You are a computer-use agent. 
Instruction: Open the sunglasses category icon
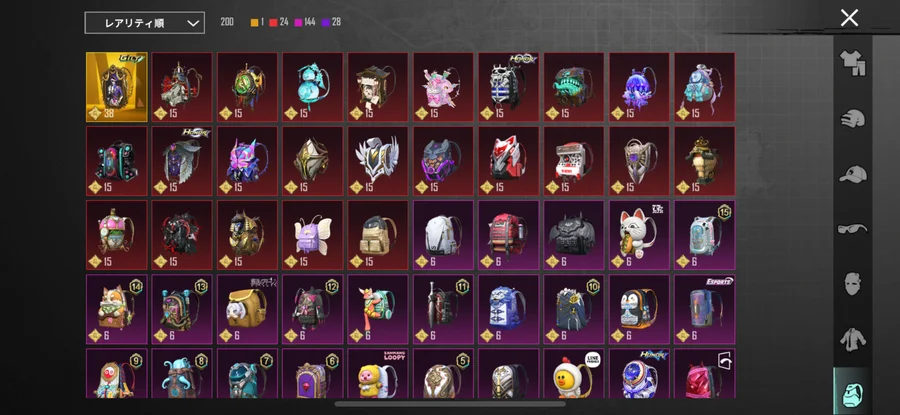853,229
